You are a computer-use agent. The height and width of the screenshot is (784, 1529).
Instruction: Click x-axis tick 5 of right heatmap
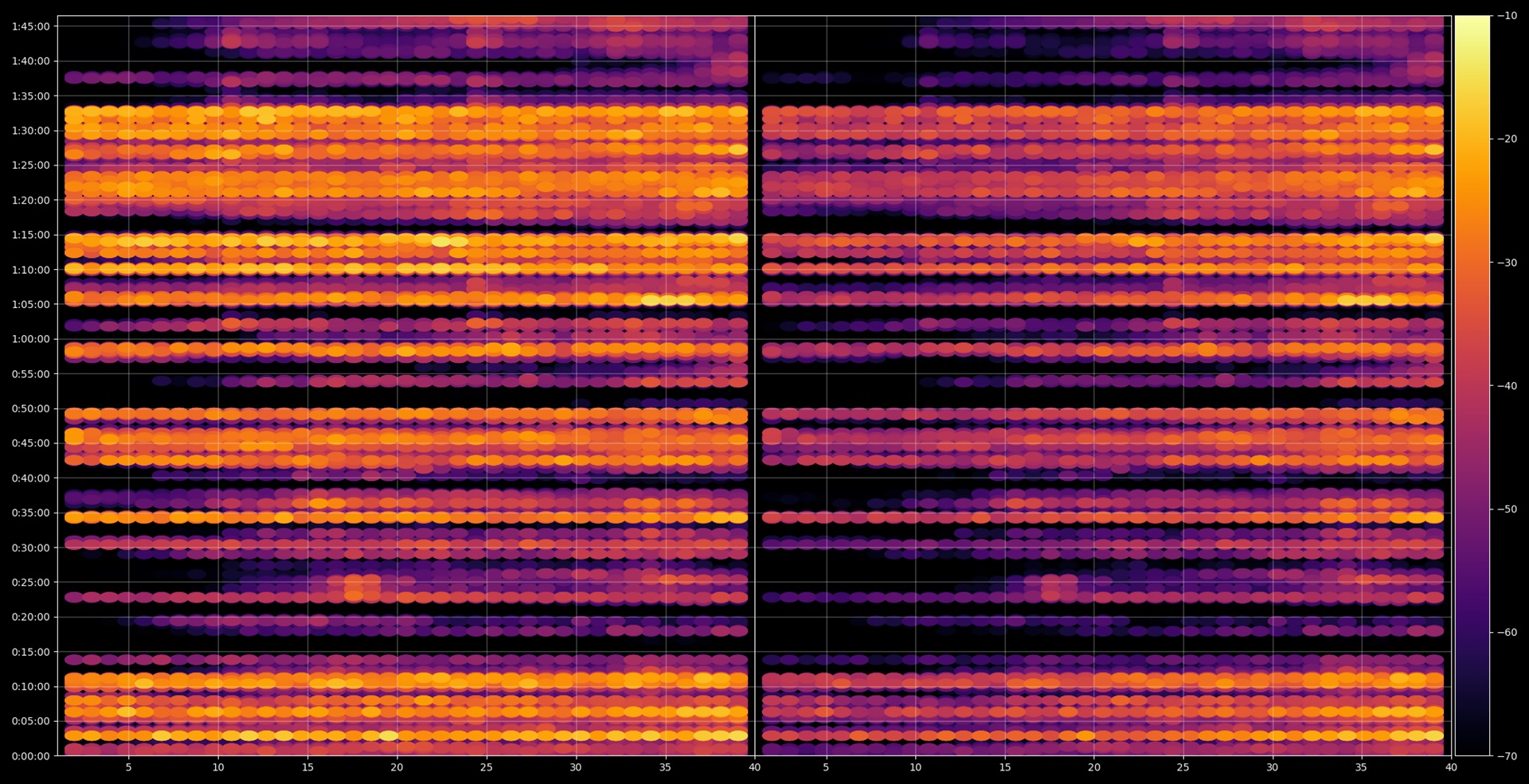[826, 767]
